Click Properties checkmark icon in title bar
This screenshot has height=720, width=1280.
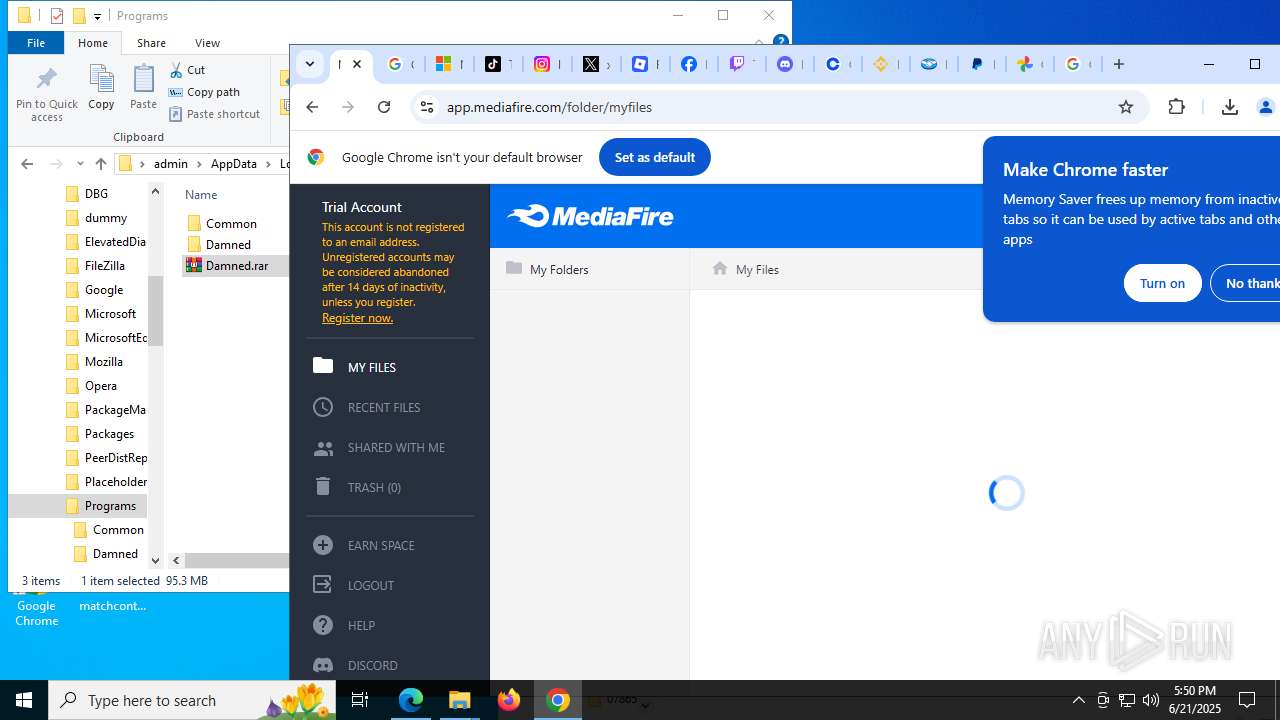click(x=57, y=16)
